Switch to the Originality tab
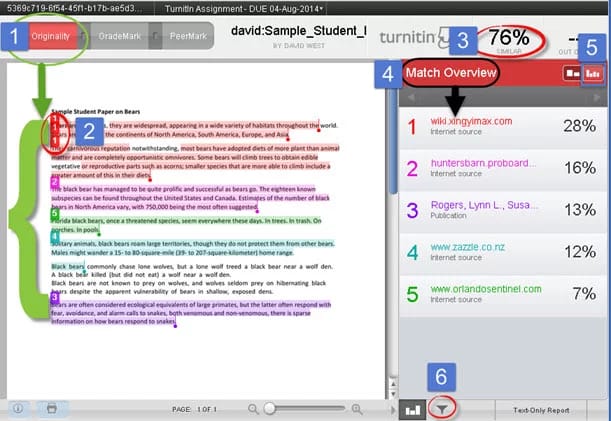 (51, 36)
